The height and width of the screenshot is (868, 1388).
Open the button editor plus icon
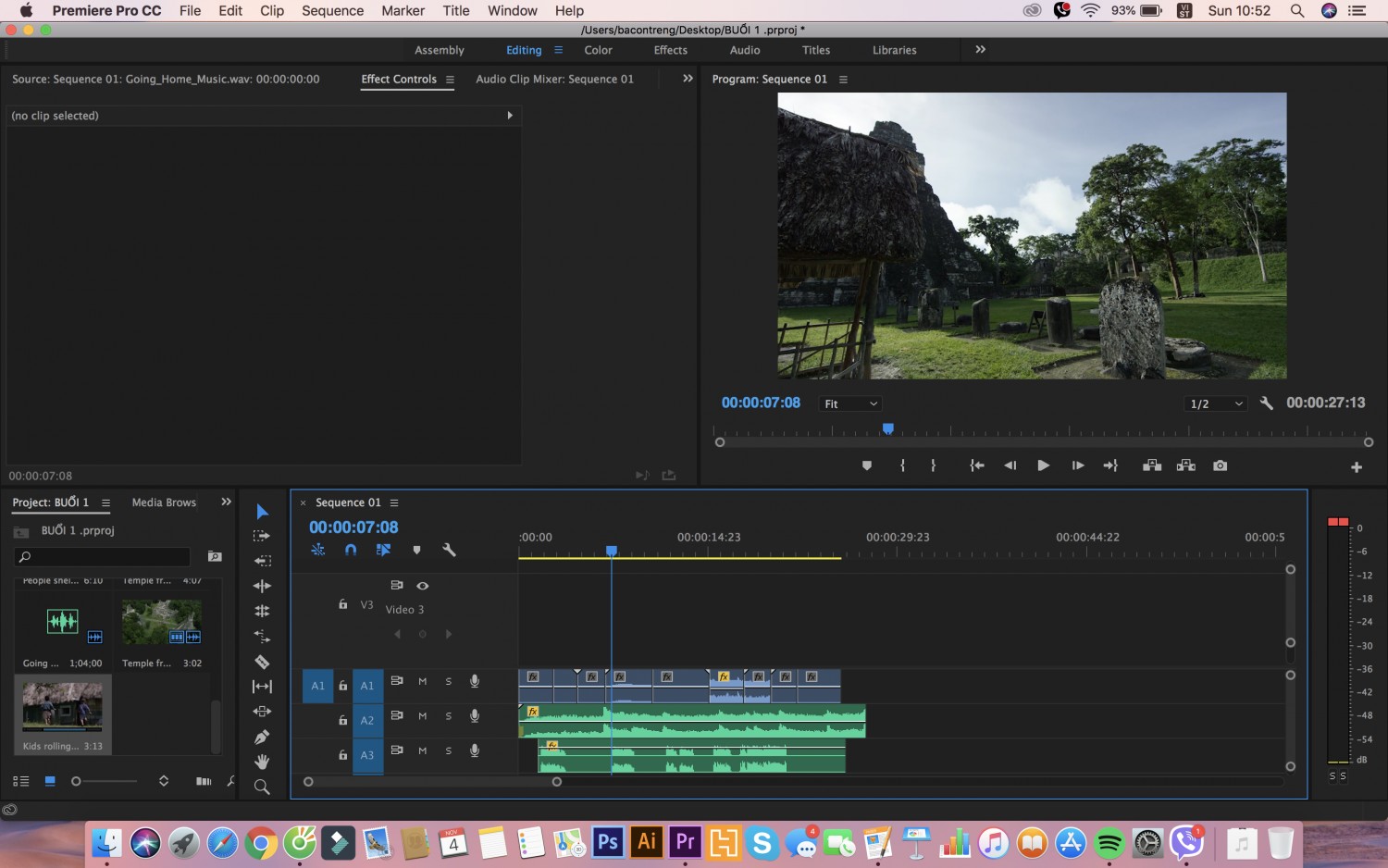click(1357, 467)
